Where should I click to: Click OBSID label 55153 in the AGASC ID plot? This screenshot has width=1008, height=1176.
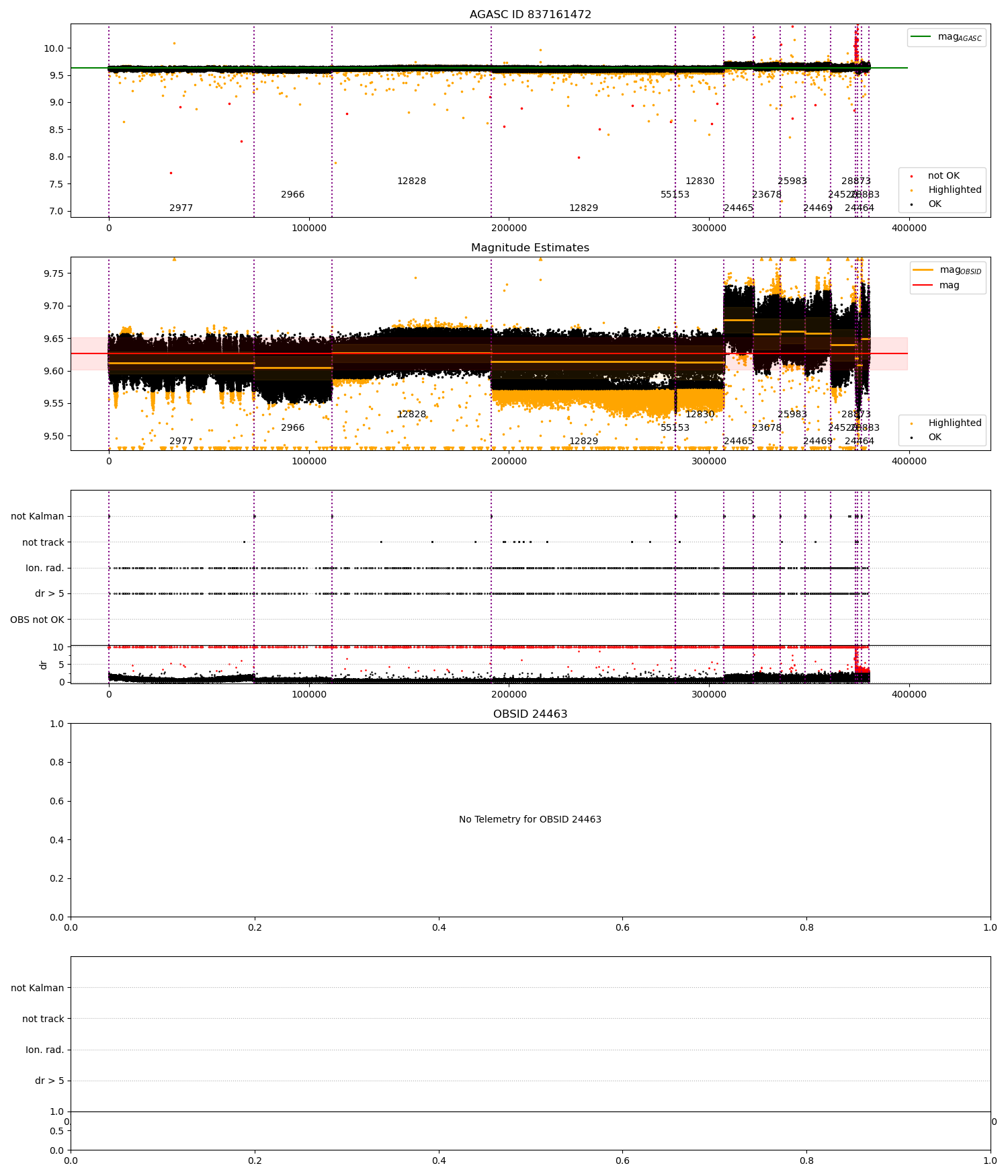click(675, 195)
